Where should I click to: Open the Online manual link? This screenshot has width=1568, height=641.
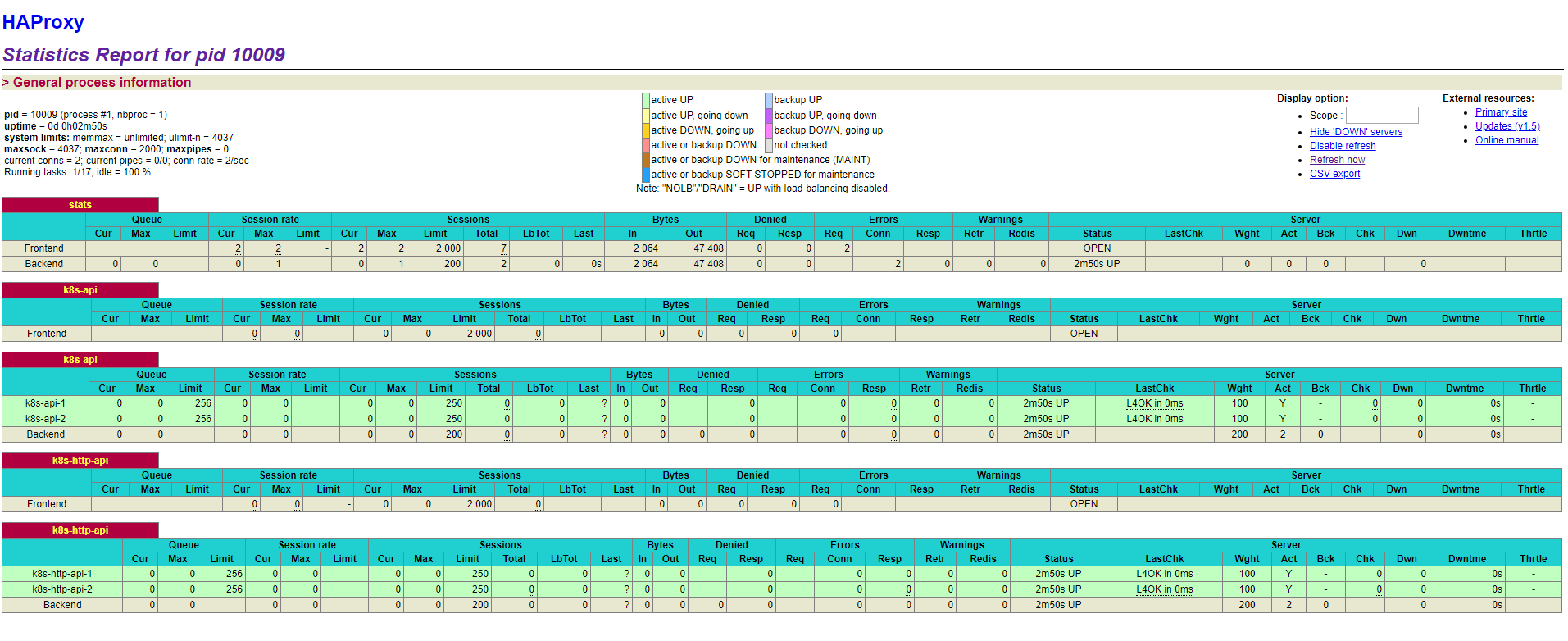[1507, 140]
